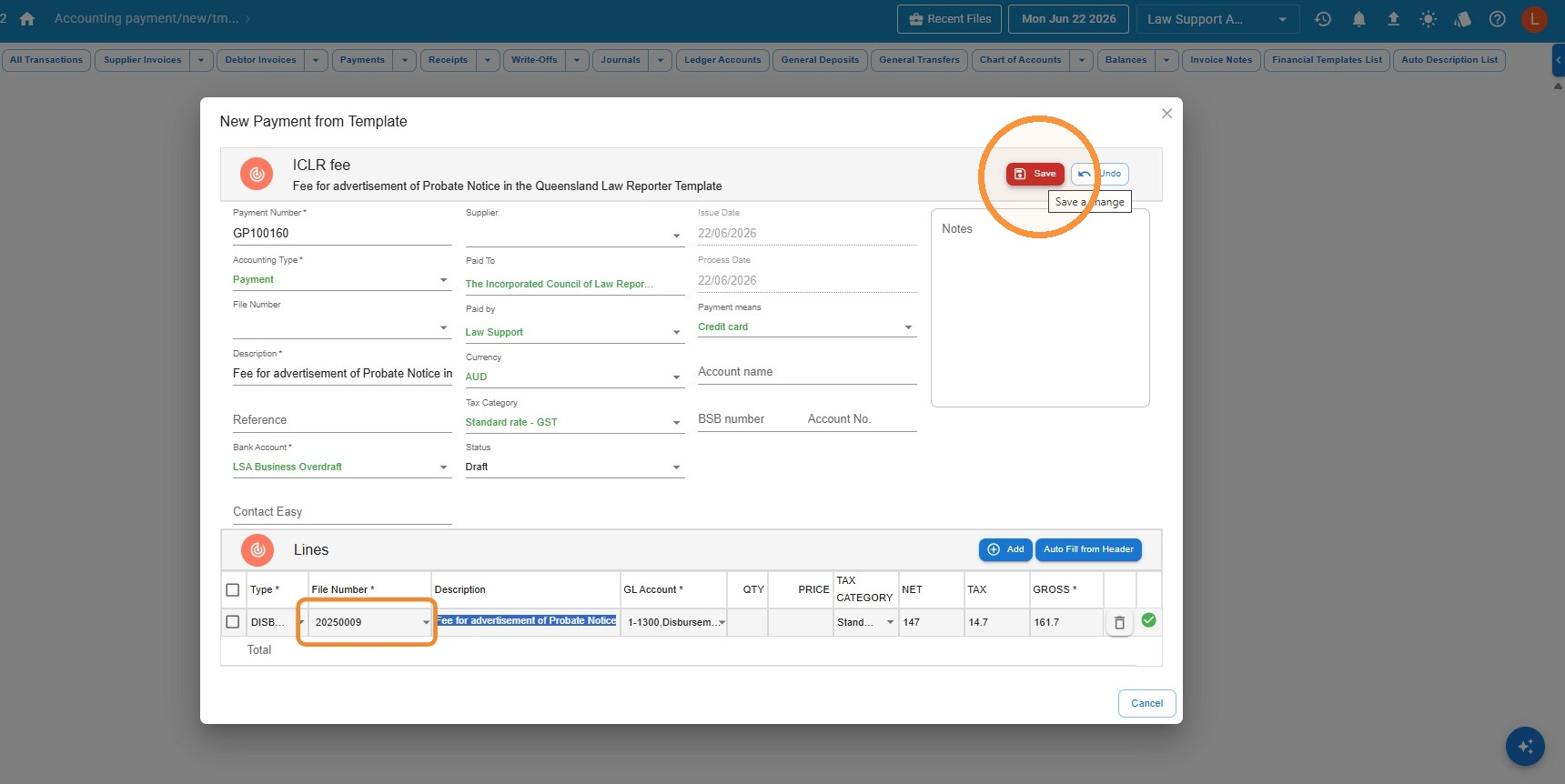Expand the Supplier Invoices arrow menu
The height and width of the screenshot is (784, 1565).
coord(201,60)
